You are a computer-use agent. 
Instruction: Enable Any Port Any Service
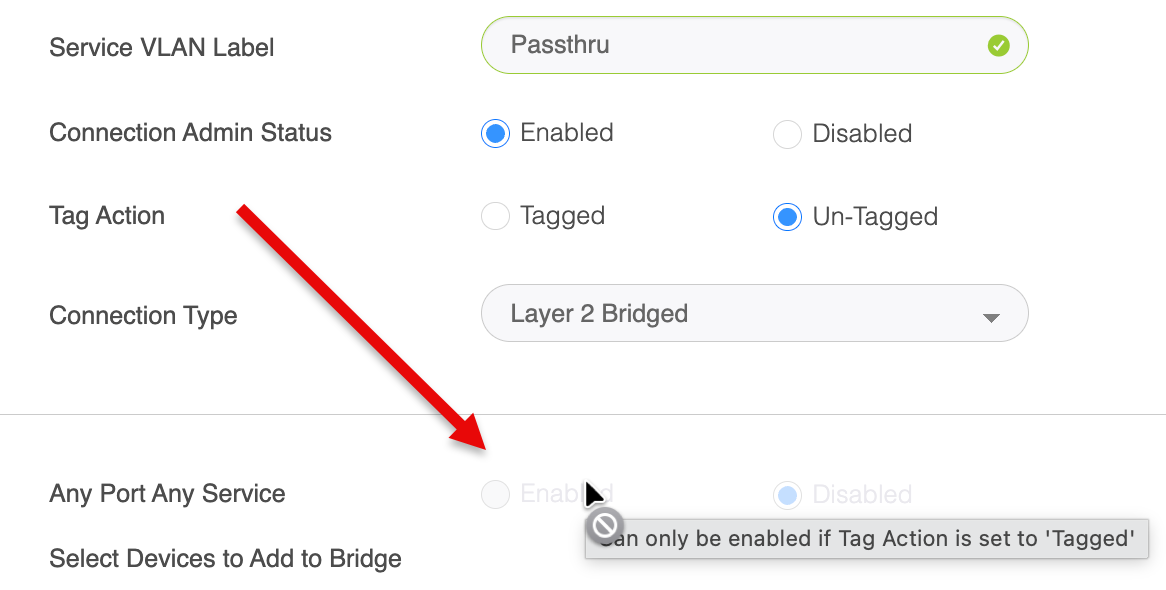[x=496, y=494]
